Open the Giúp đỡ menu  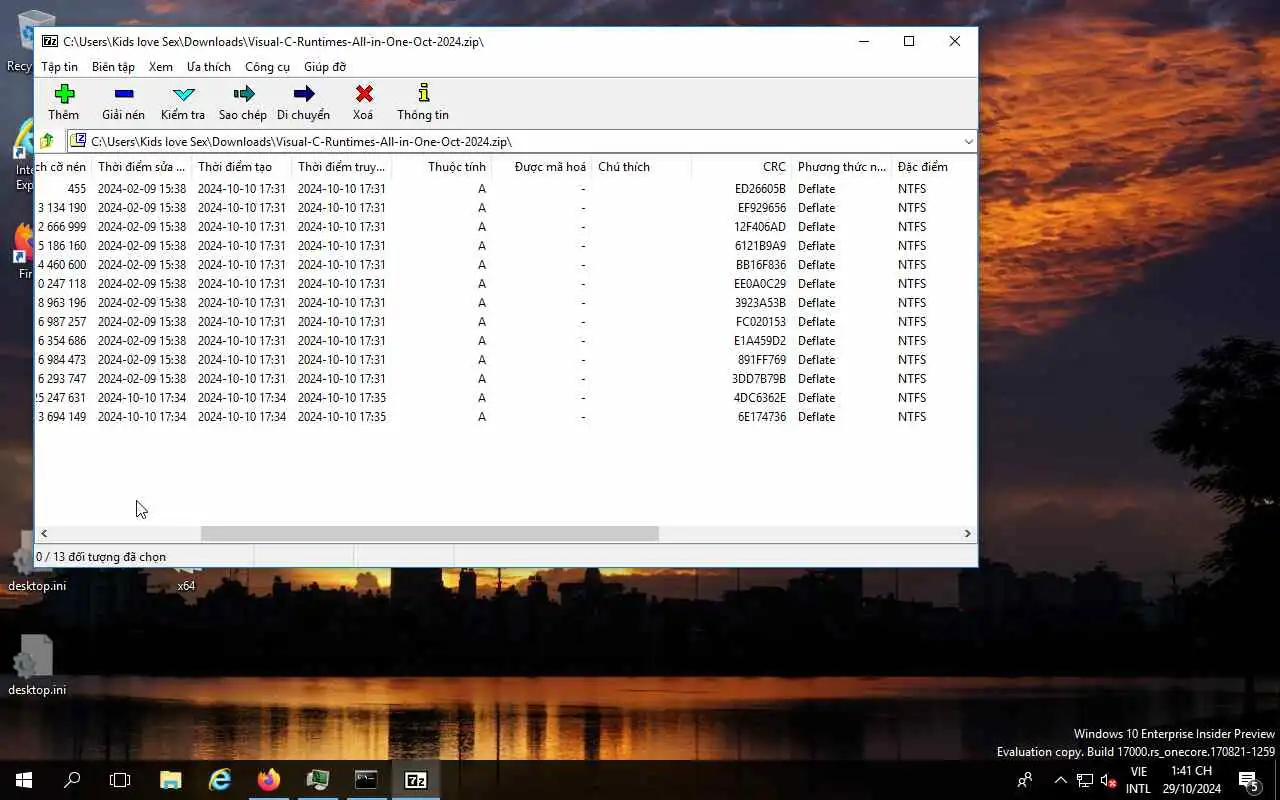[325, 67]
